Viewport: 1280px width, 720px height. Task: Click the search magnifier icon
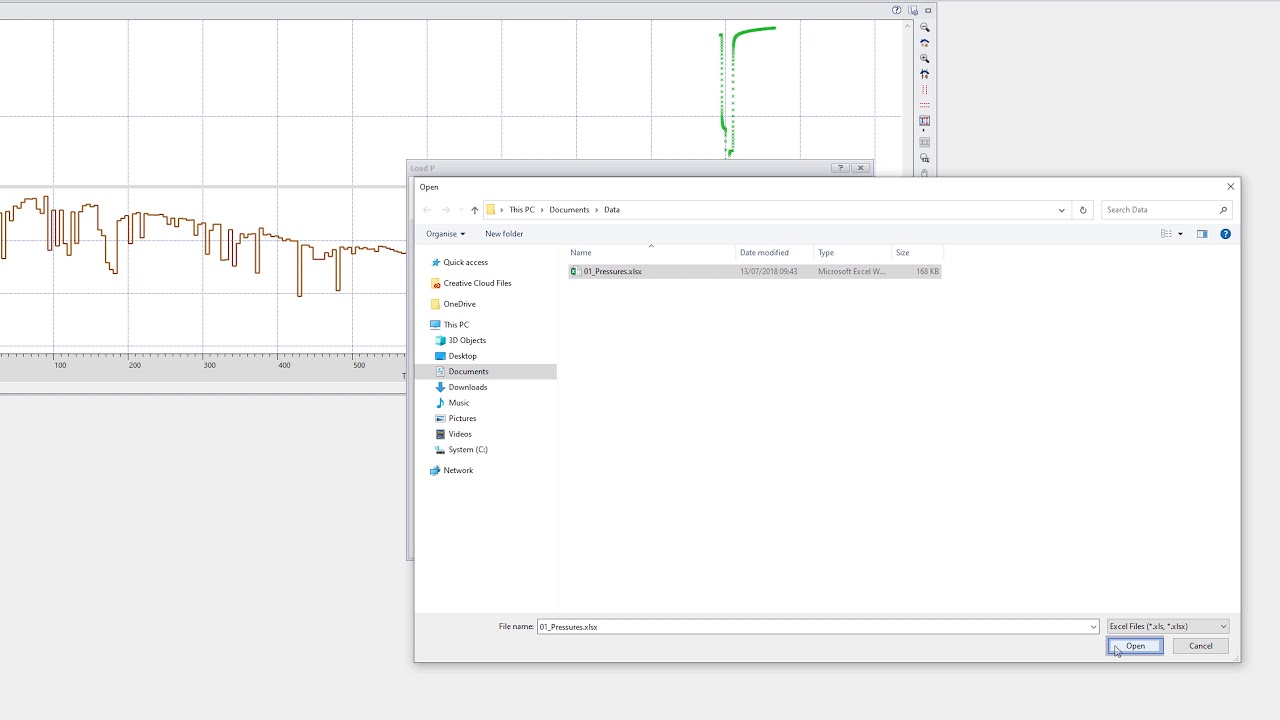point(1223,210)
